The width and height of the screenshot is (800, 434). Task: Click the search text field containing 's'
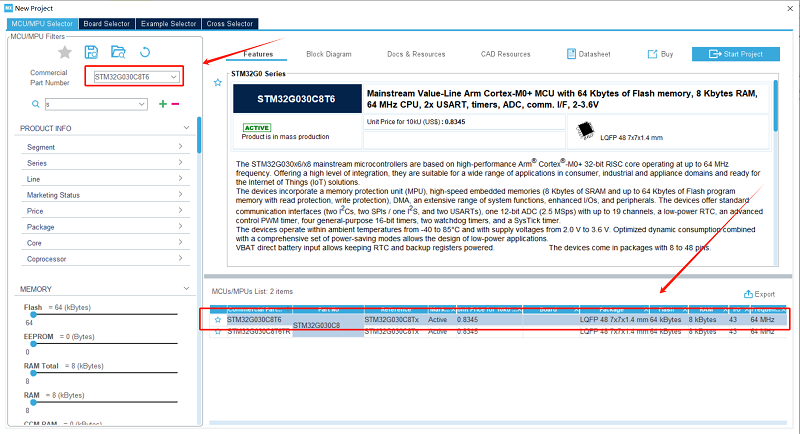pyautogui.click(x=100, y=104)
